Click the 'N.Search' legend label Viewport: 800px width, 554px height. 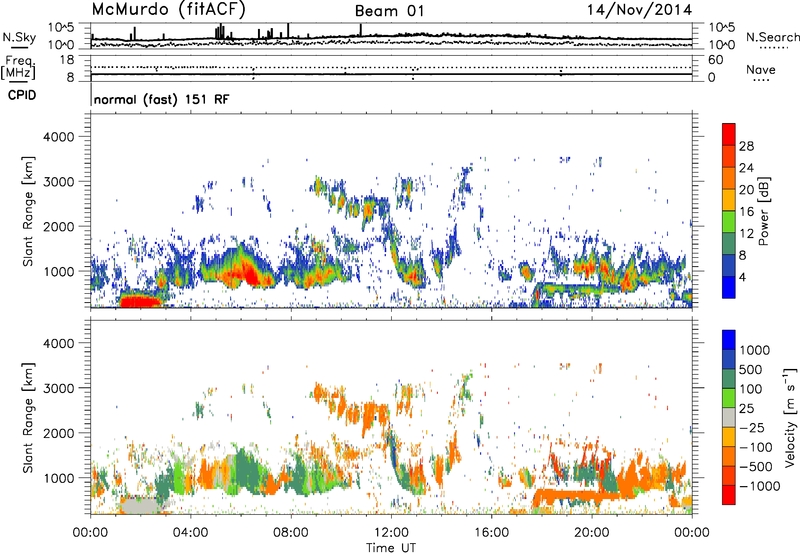(x=772, y=37)
